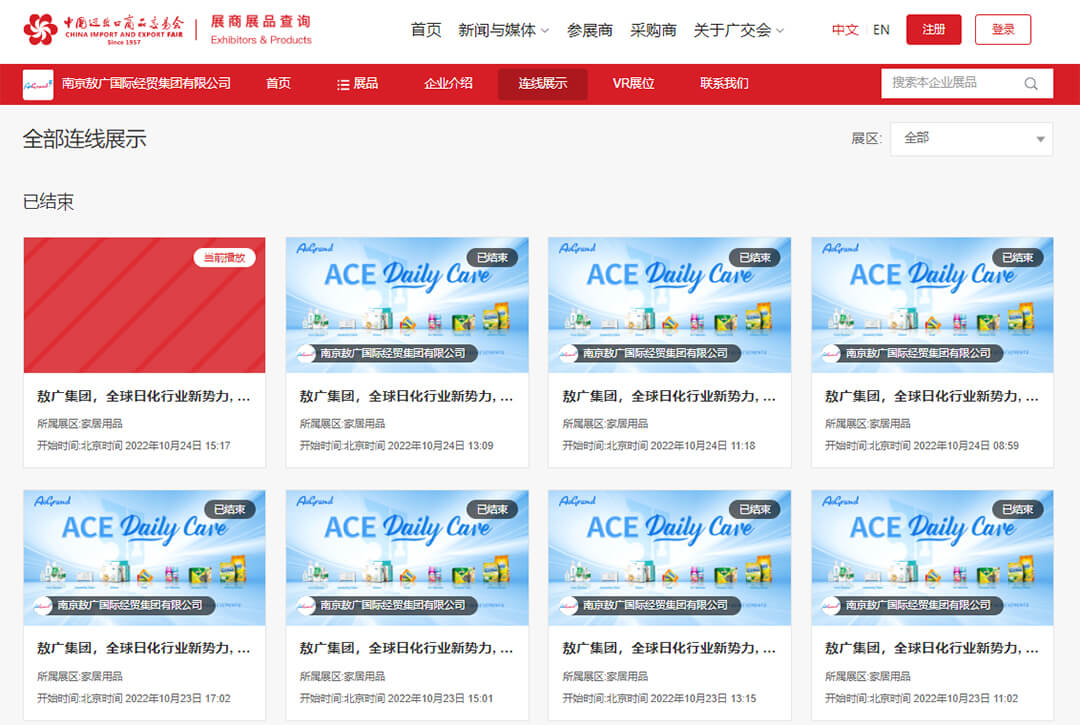Click 开始时间 2022年10月23日 11:02 text
This screenshot has height=725, width=1080.
pos(922,698)
